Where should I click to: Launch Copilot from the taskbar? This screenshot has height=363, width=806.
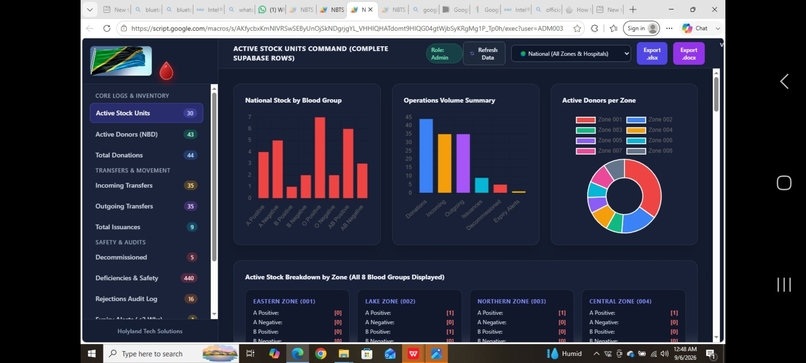(x=274, y=354)
